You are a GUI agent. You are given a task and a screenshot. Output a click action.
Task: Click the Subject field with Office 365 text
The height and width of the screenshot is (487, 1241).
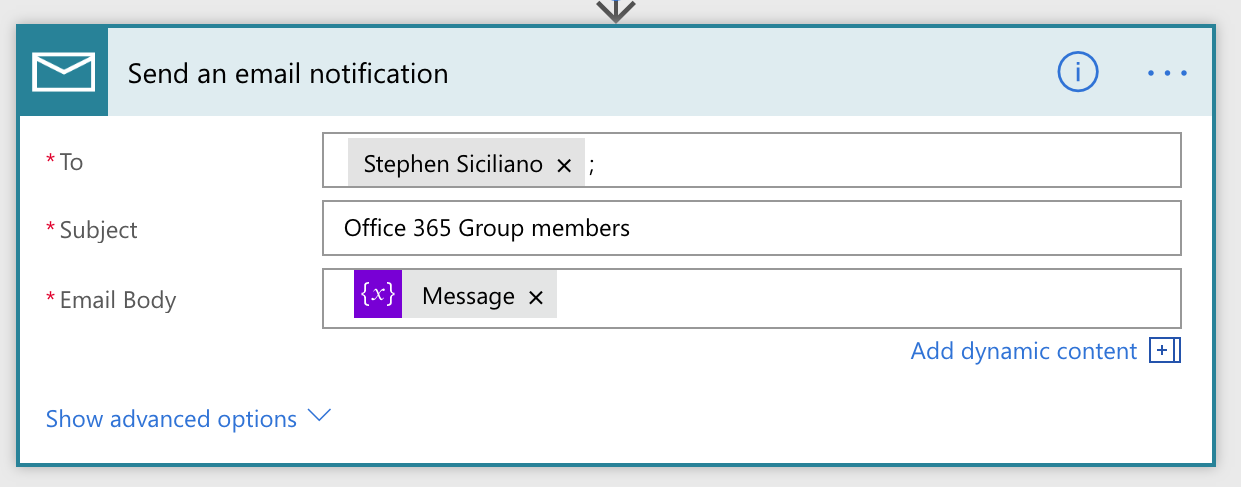pyautogui.click(x=750, y=228)
